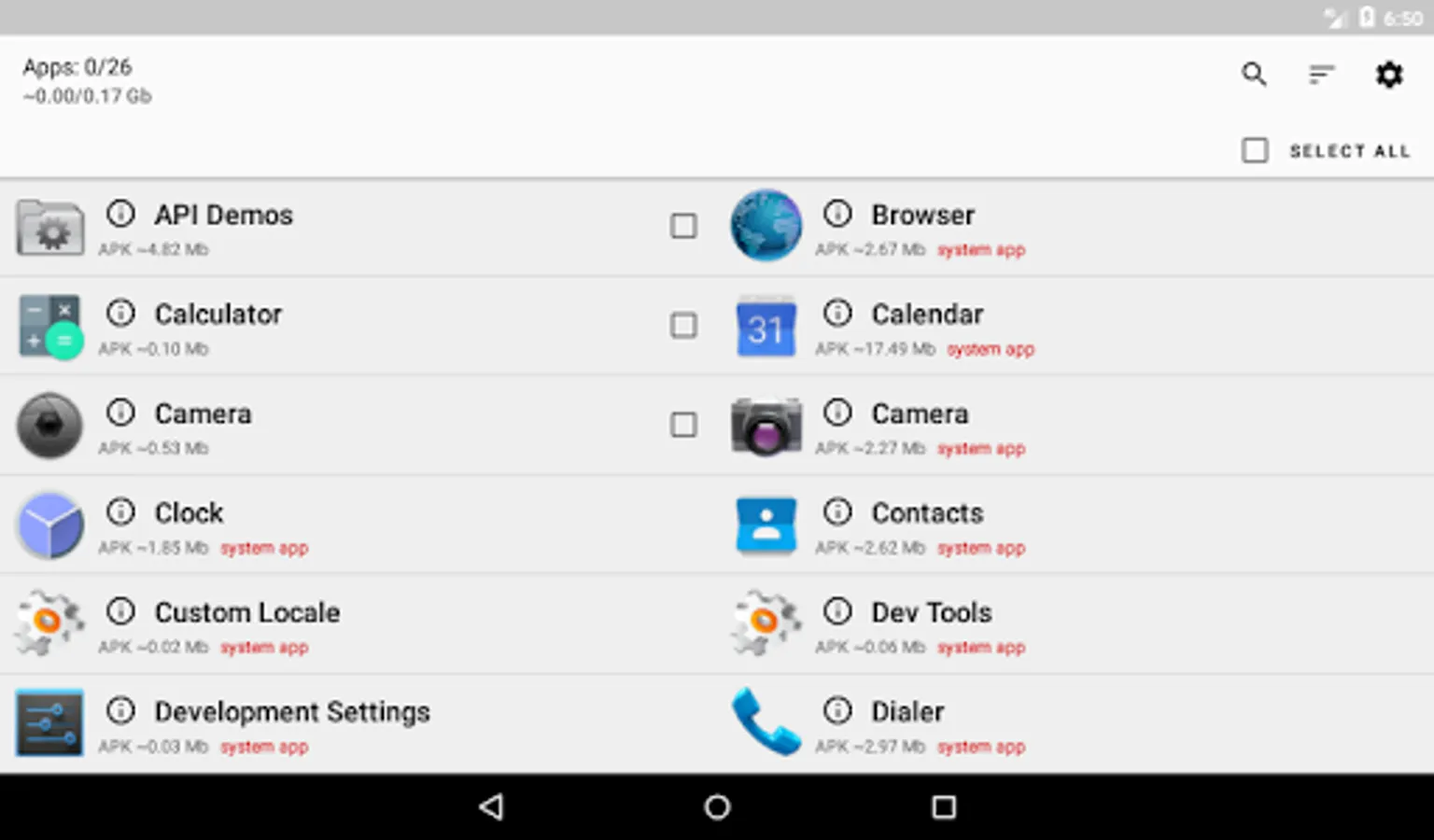Image resolution: width=1434 pixels, height=840 pixels.
Task: Click the "Apps: 0/26" counter text
Action: 77,67
